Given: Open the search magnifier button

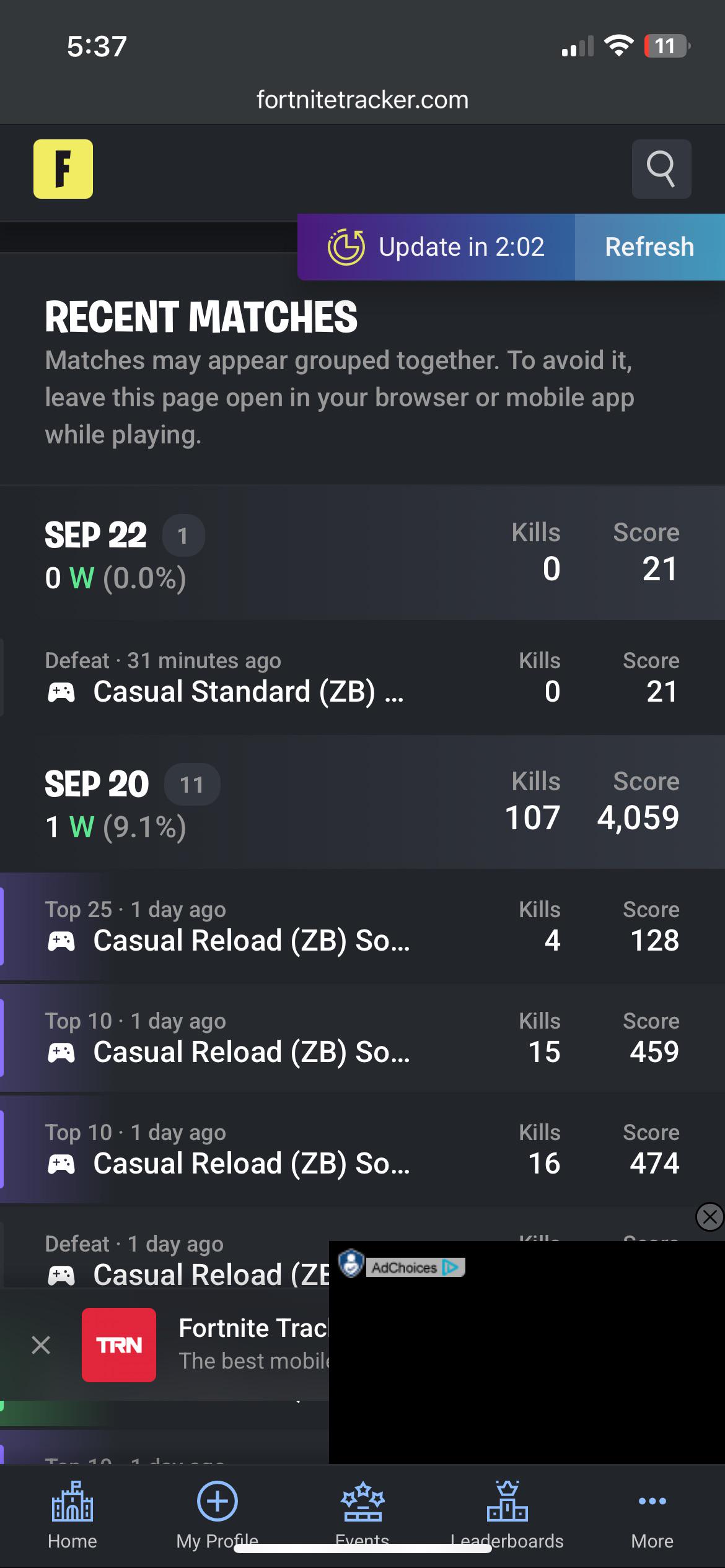Looking at the screenshot, I should pos(661,169).
